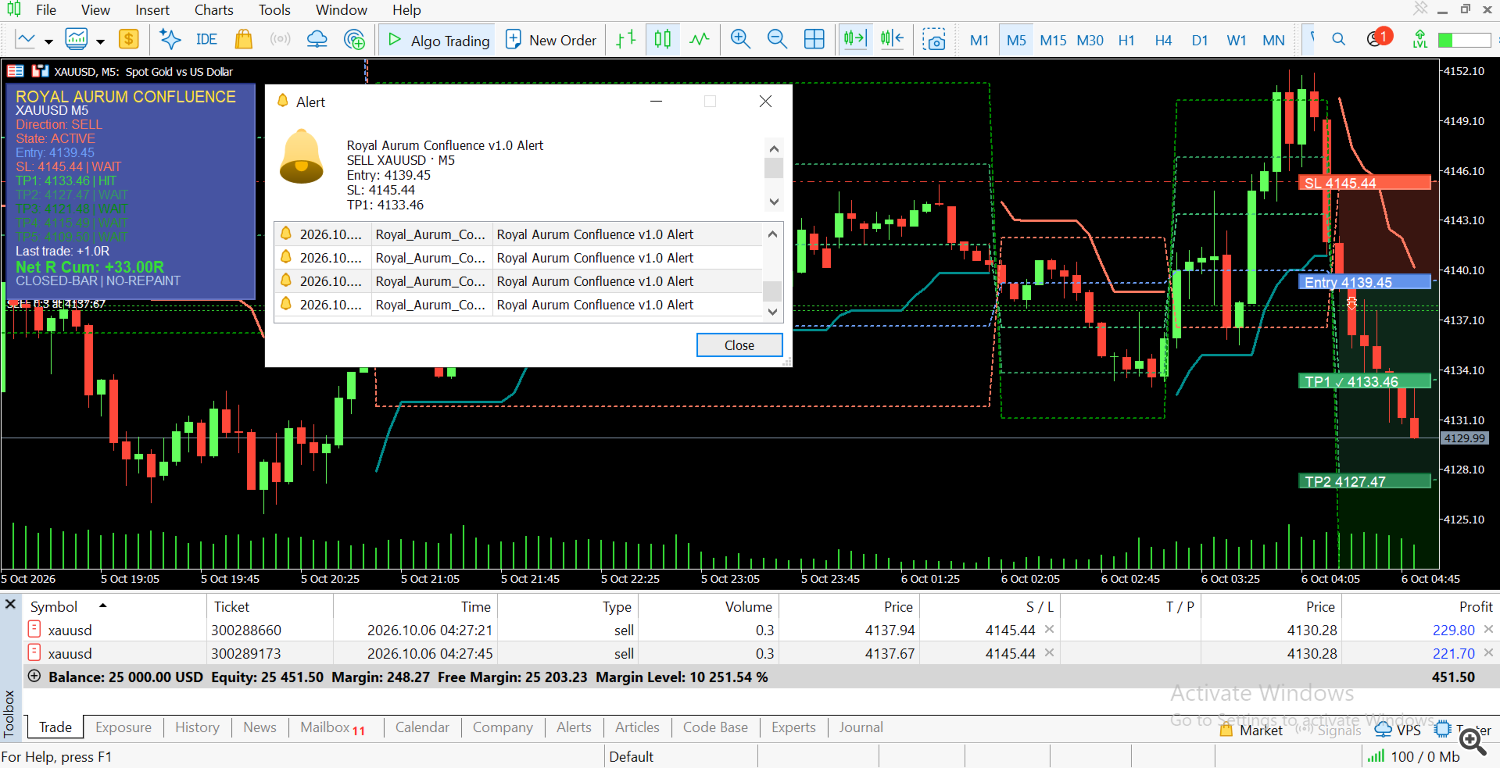
Task: Toggle chart auto scroll to latest bar
Action: 855,40
